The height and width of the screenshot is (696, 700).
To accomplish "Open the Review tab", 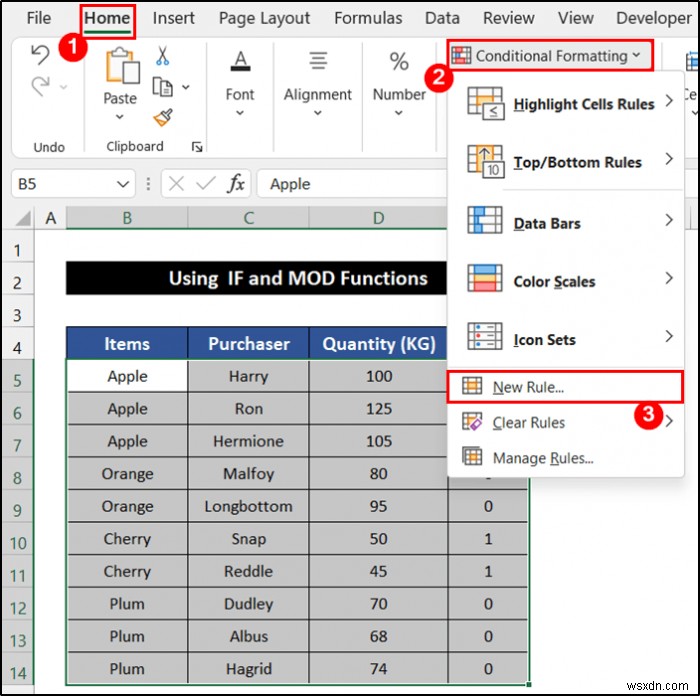I will click(508, 18).
